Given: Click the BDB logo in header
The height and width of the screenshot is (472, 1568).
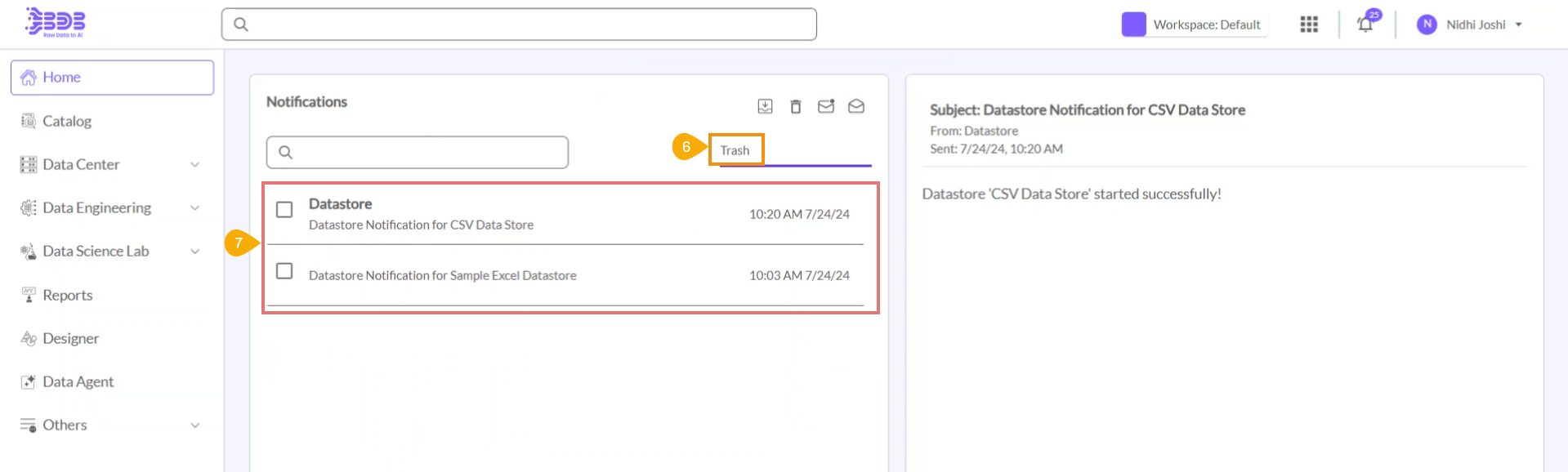Looking at the screenshot, I should click(x=55, y=22).
